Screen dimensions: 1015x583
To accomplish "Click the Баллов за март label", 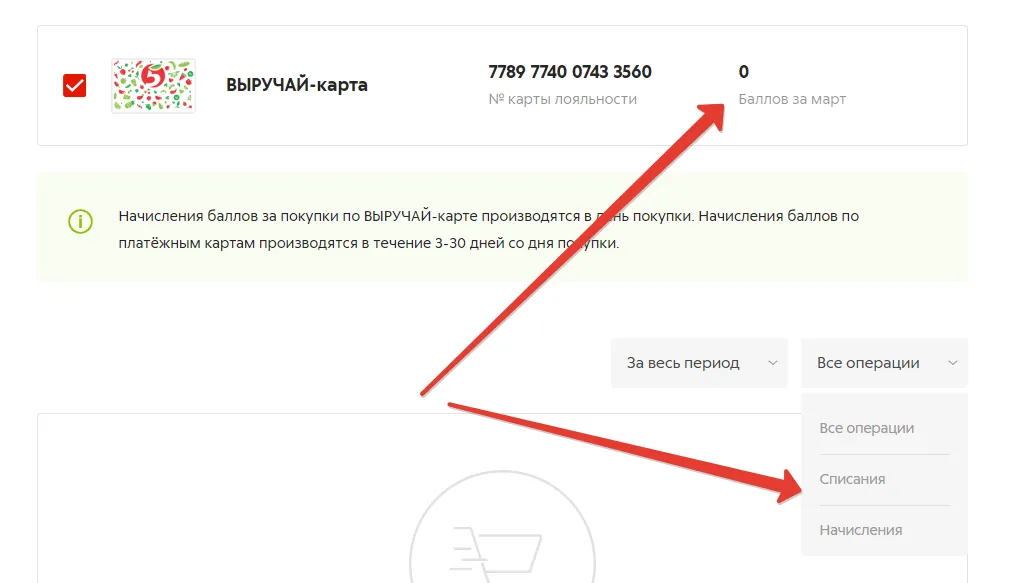I will [x=792, y=99].
